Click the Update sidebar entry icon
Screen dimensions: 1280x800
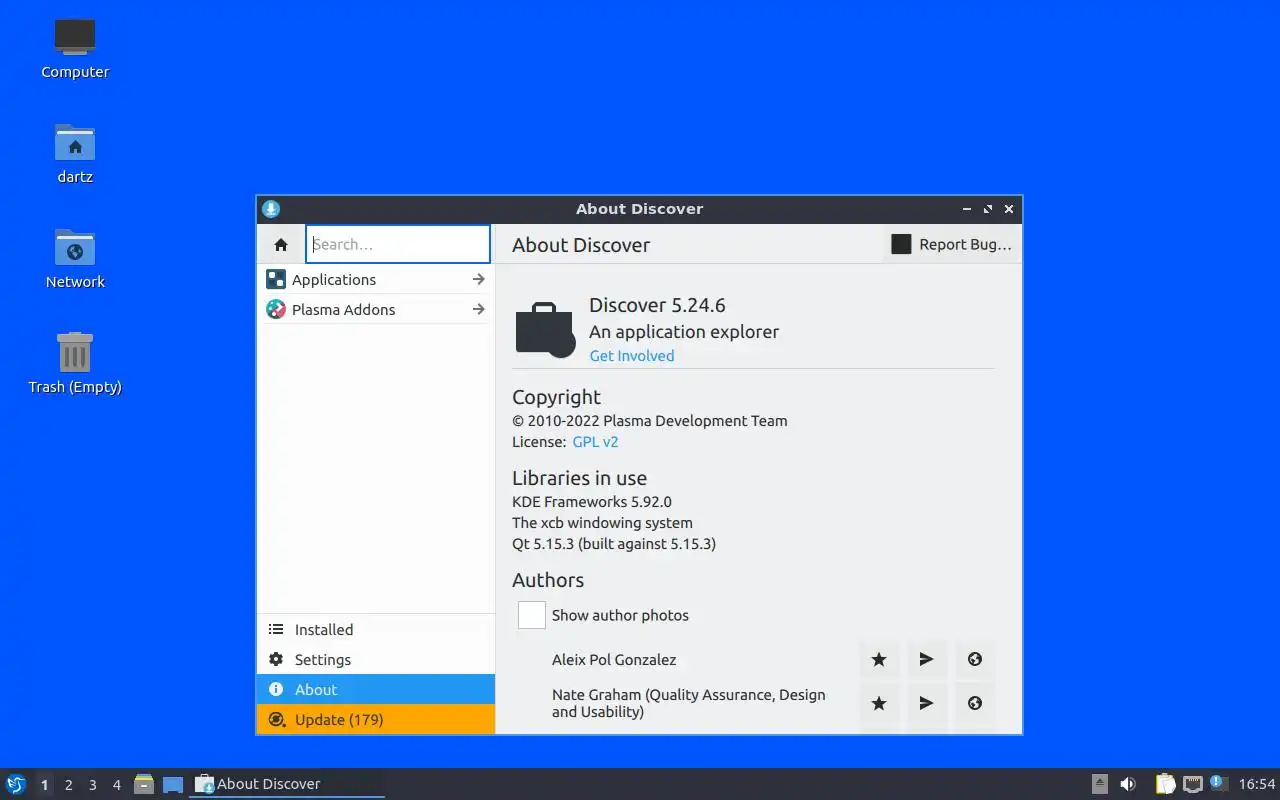click(276, 720)
